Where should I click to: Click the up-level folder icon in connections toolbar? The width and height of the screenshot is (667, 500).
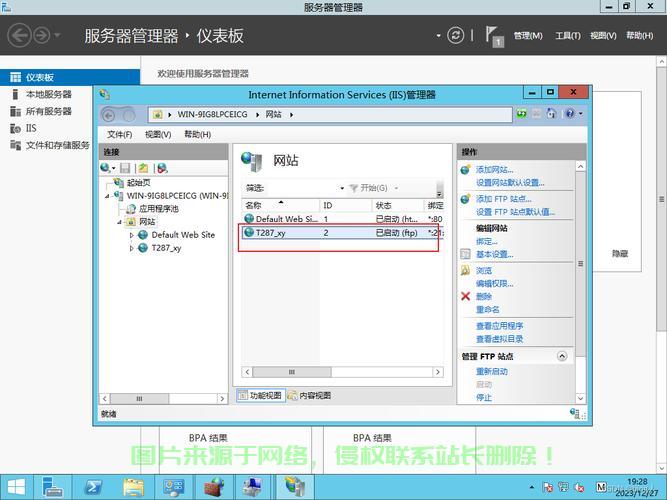143,168
